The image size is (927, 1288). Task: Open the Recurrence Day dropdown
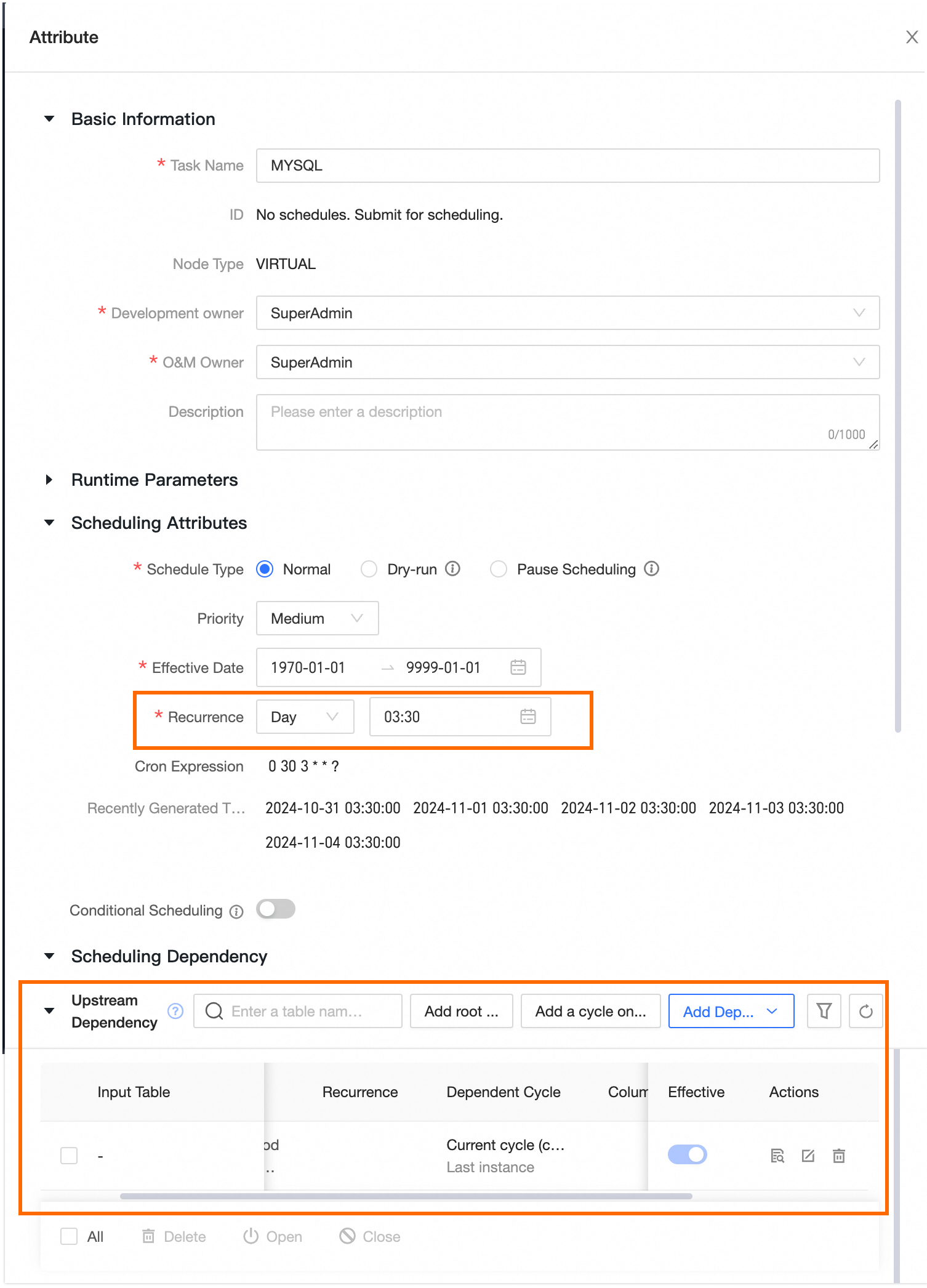coord(305,717)
